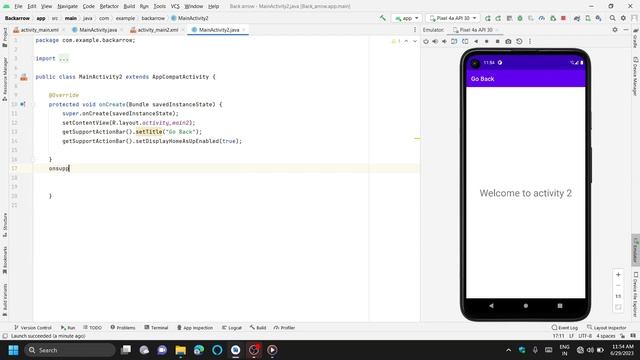
Task: Open File Explorer from taskbar
Action: coord(180,350)
